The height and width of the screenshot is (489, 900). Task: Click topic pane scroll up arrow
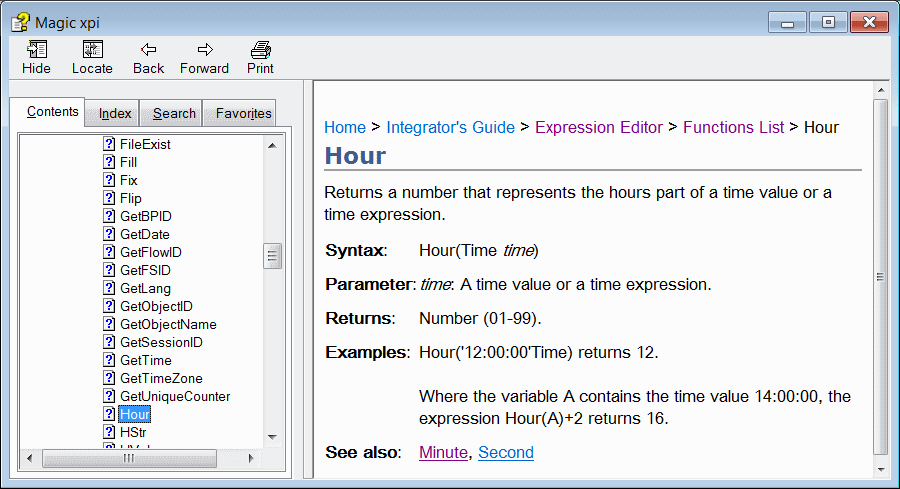(x=881, y=90)
